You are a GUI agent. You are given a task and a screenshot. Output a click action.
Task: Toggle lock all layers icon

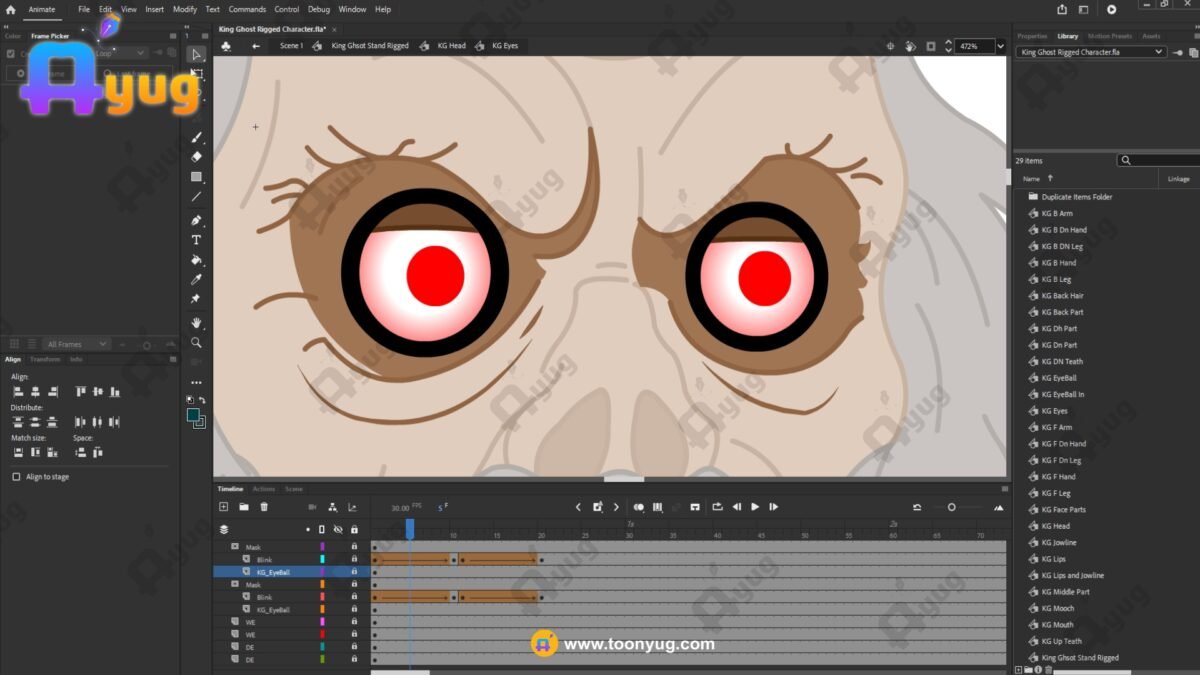(354, 529)
